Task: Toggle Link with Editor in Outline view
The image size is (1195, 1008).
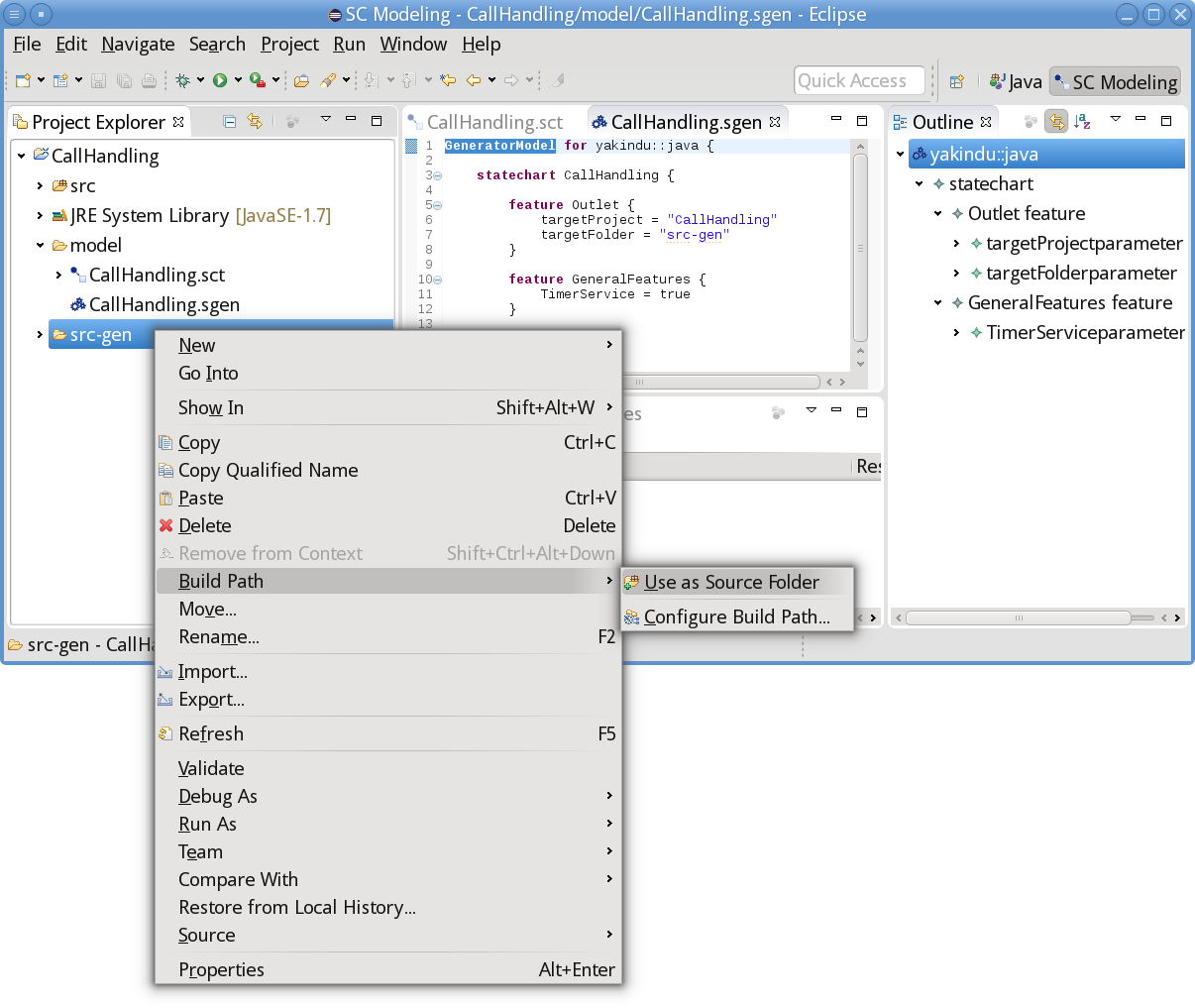Action: [x=1057, y=121]
